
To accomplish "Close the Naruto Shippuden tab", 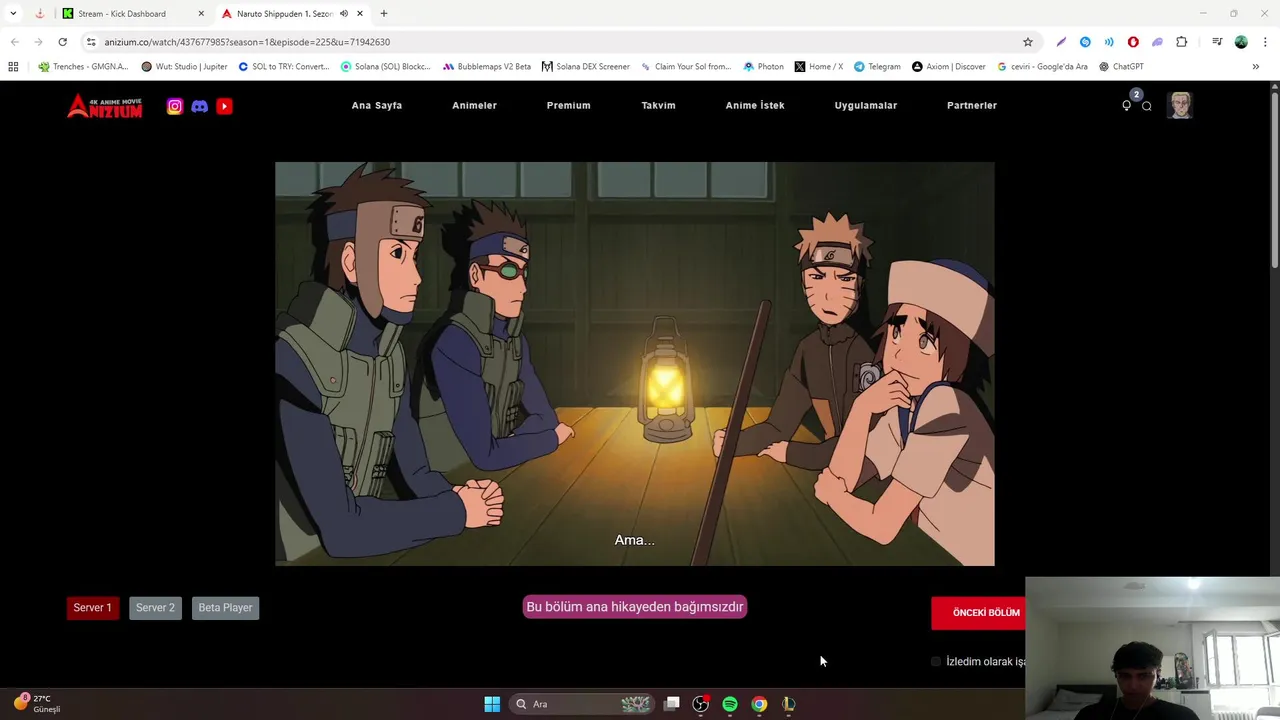I will click(360, 14).
